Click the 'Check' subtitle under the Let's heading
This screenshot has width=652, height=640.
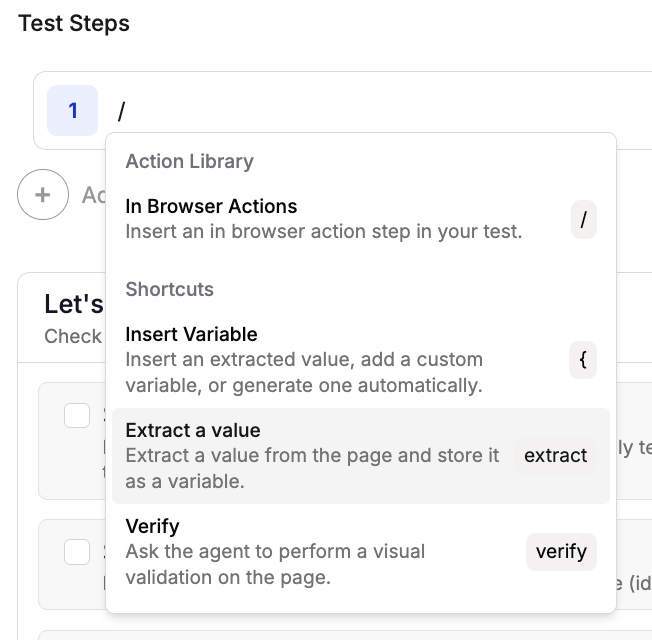coord(73,337)
